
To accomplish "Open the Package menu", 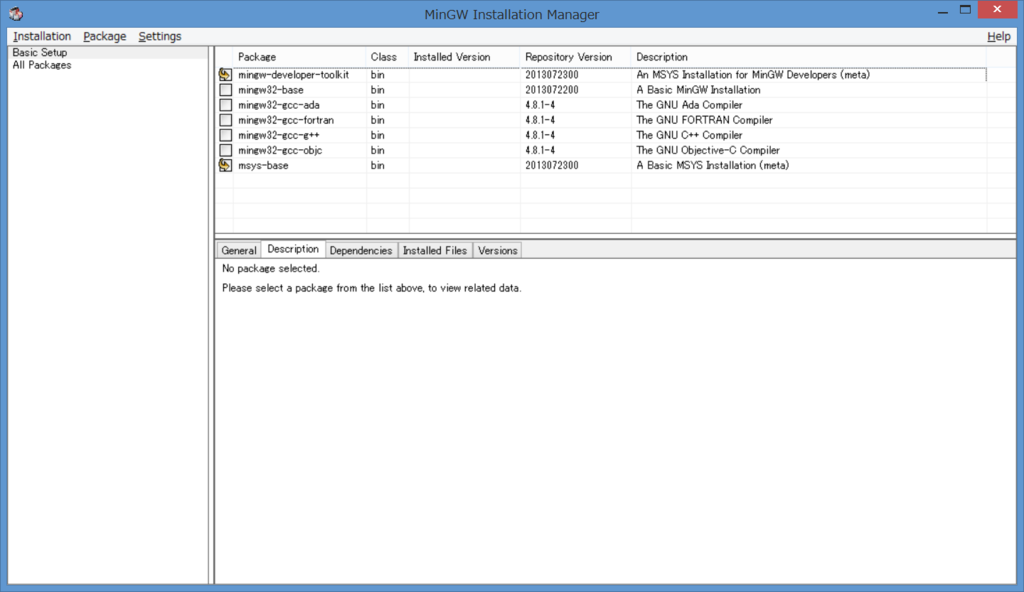I will tap(104, 36).
